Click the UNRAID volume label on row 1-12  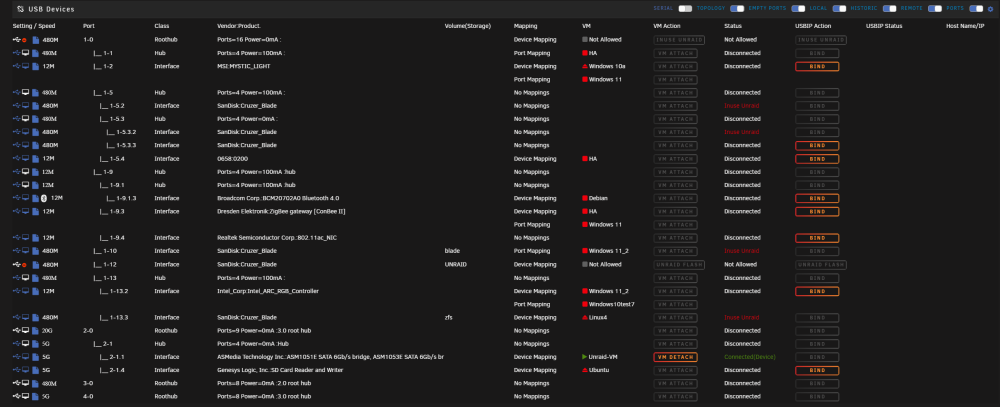457,264
